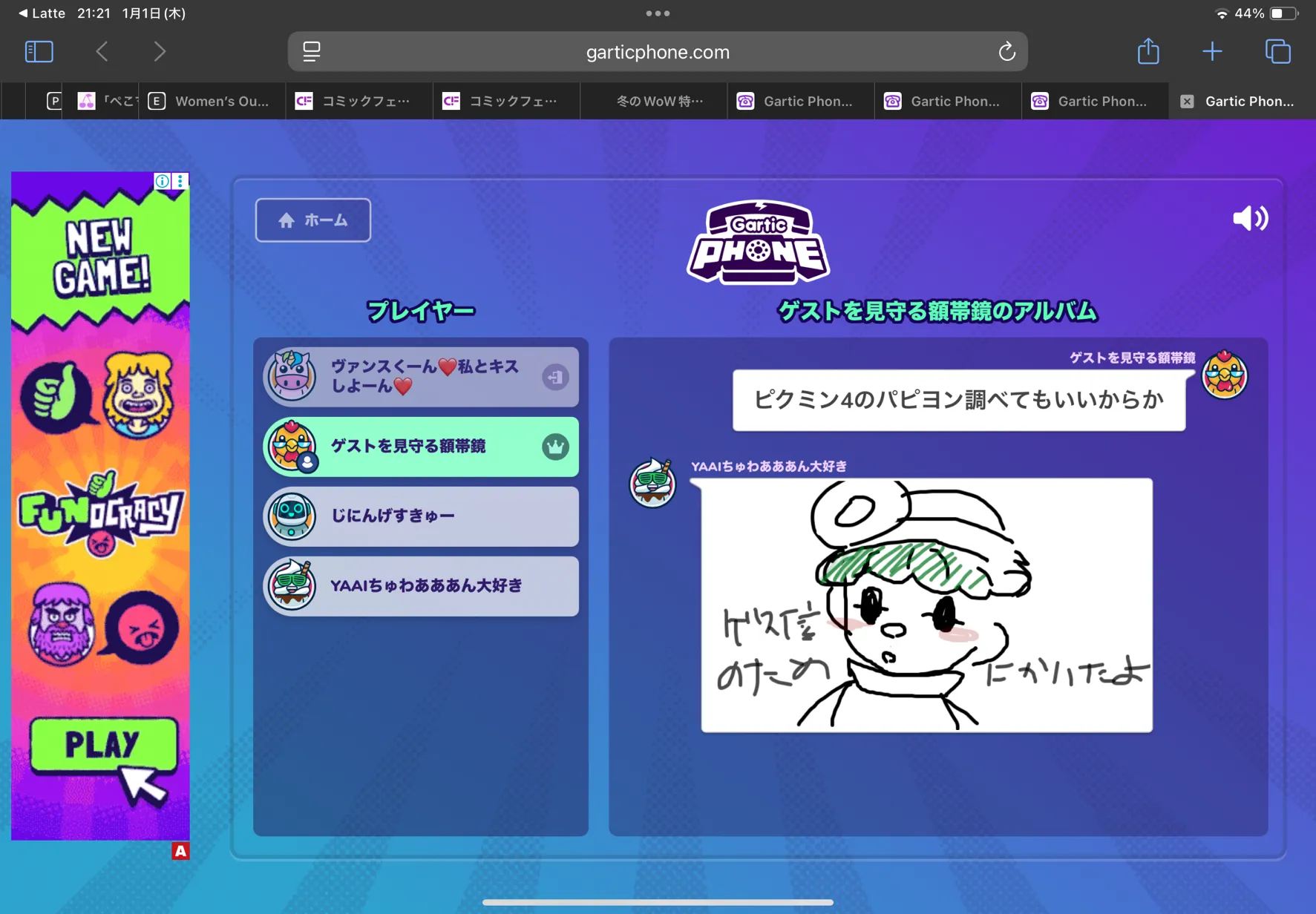Click the cow avatar of ヴァンスくーん
This screenshot has width=1316, height=914.
292,375
